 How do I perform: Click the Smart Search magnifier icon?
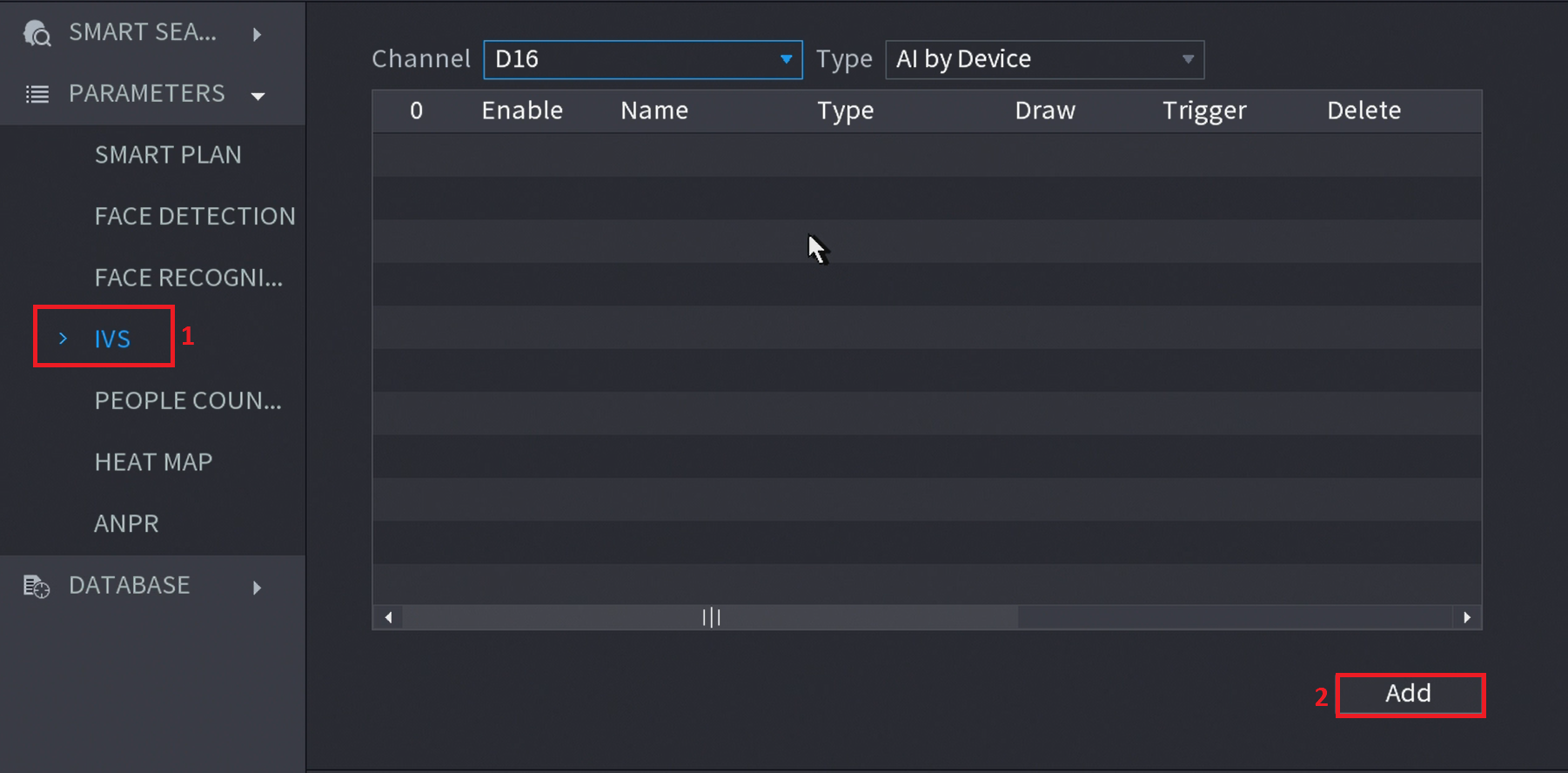(x=37, y=33)
